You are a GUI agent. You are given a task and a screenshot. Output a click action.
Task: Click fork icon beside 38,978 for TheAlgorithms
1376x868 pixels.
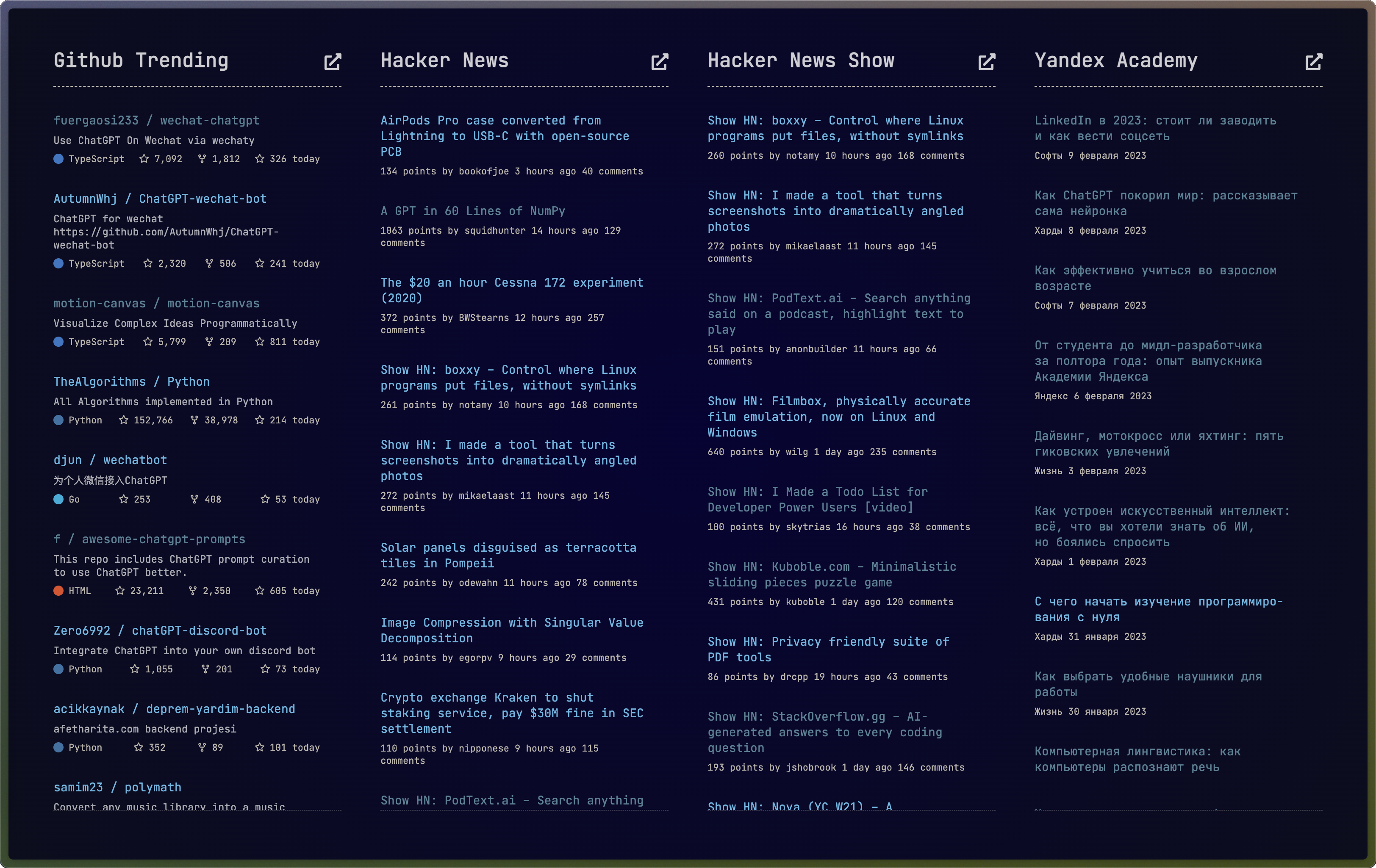click(194, 420)
